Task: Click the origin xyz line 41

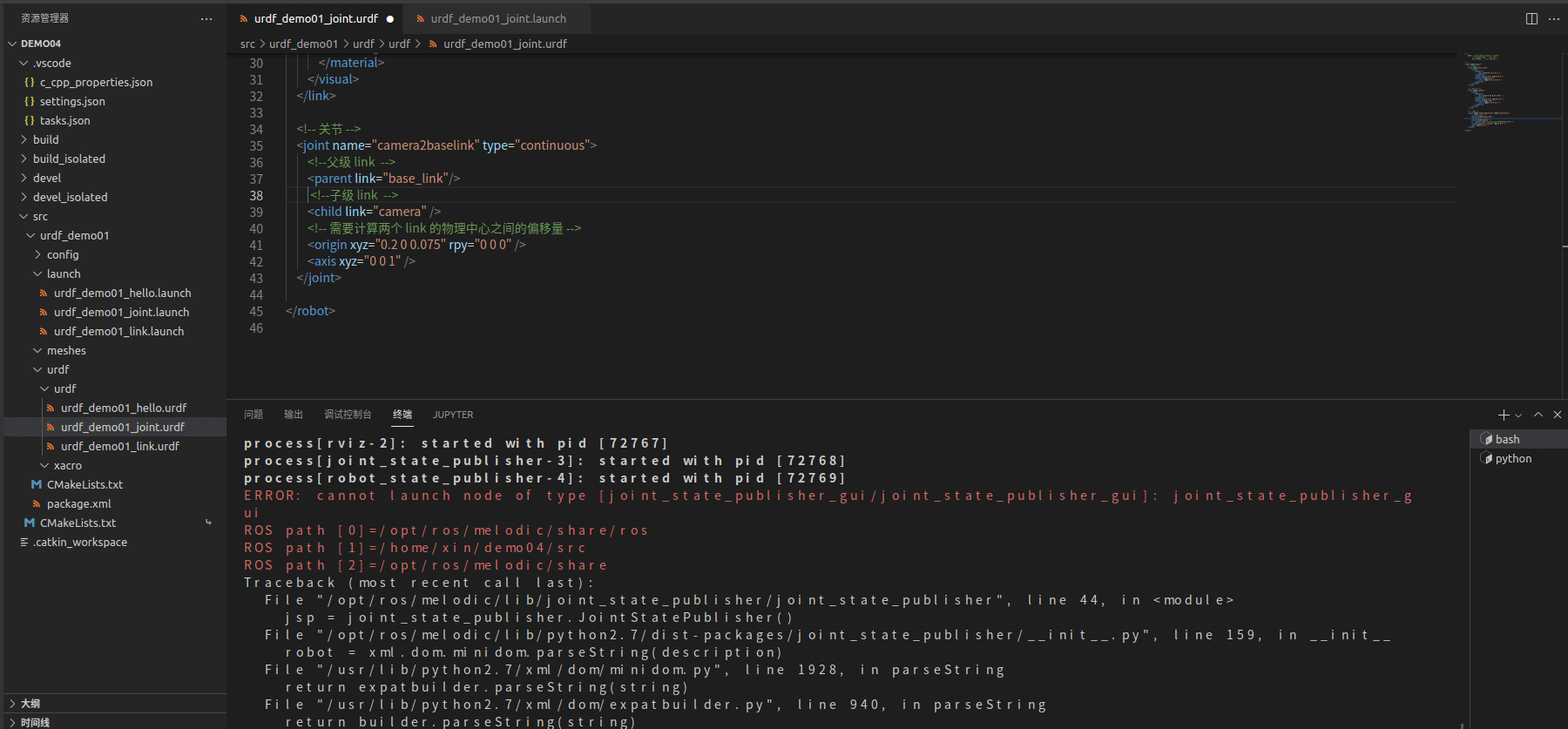Action: [x=416, y=245]
